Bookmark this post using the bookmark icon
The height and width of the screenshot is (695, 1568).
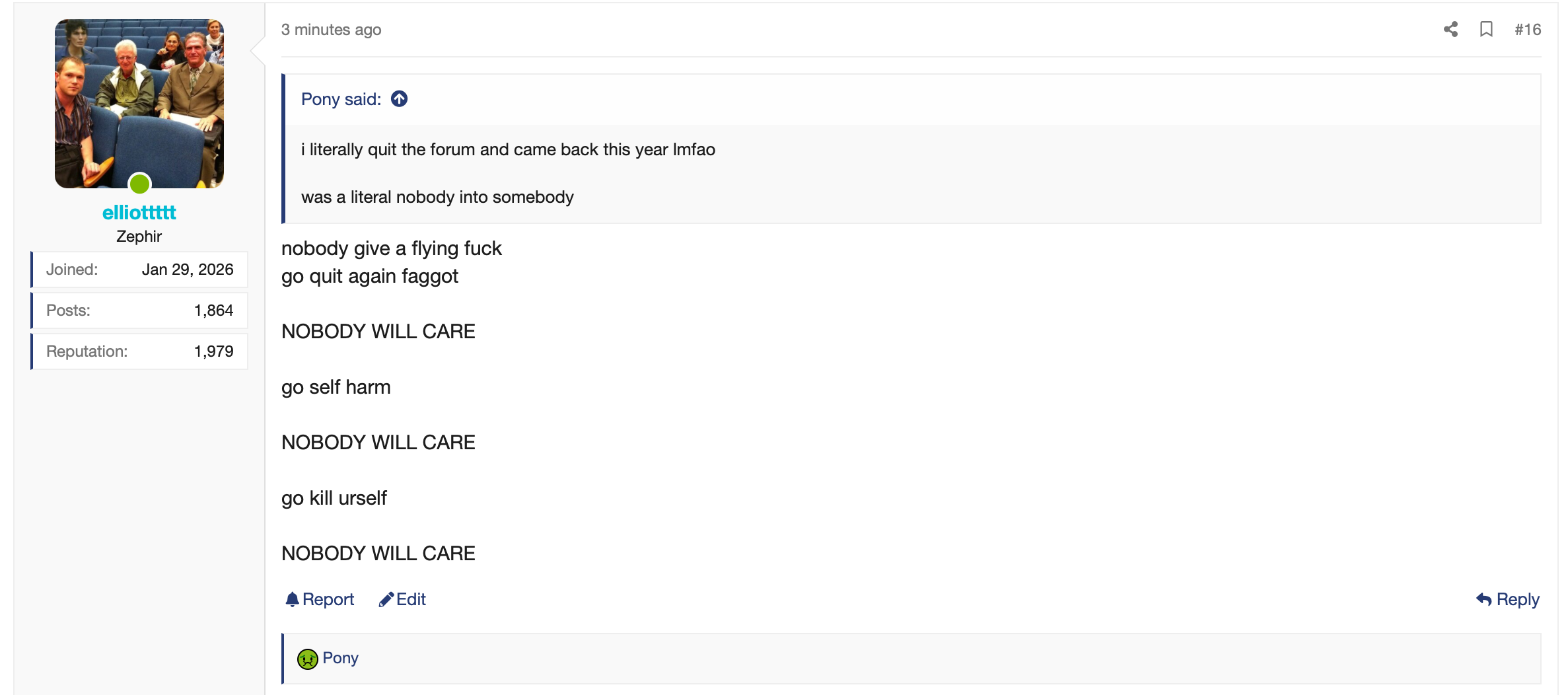[1486, 29]
